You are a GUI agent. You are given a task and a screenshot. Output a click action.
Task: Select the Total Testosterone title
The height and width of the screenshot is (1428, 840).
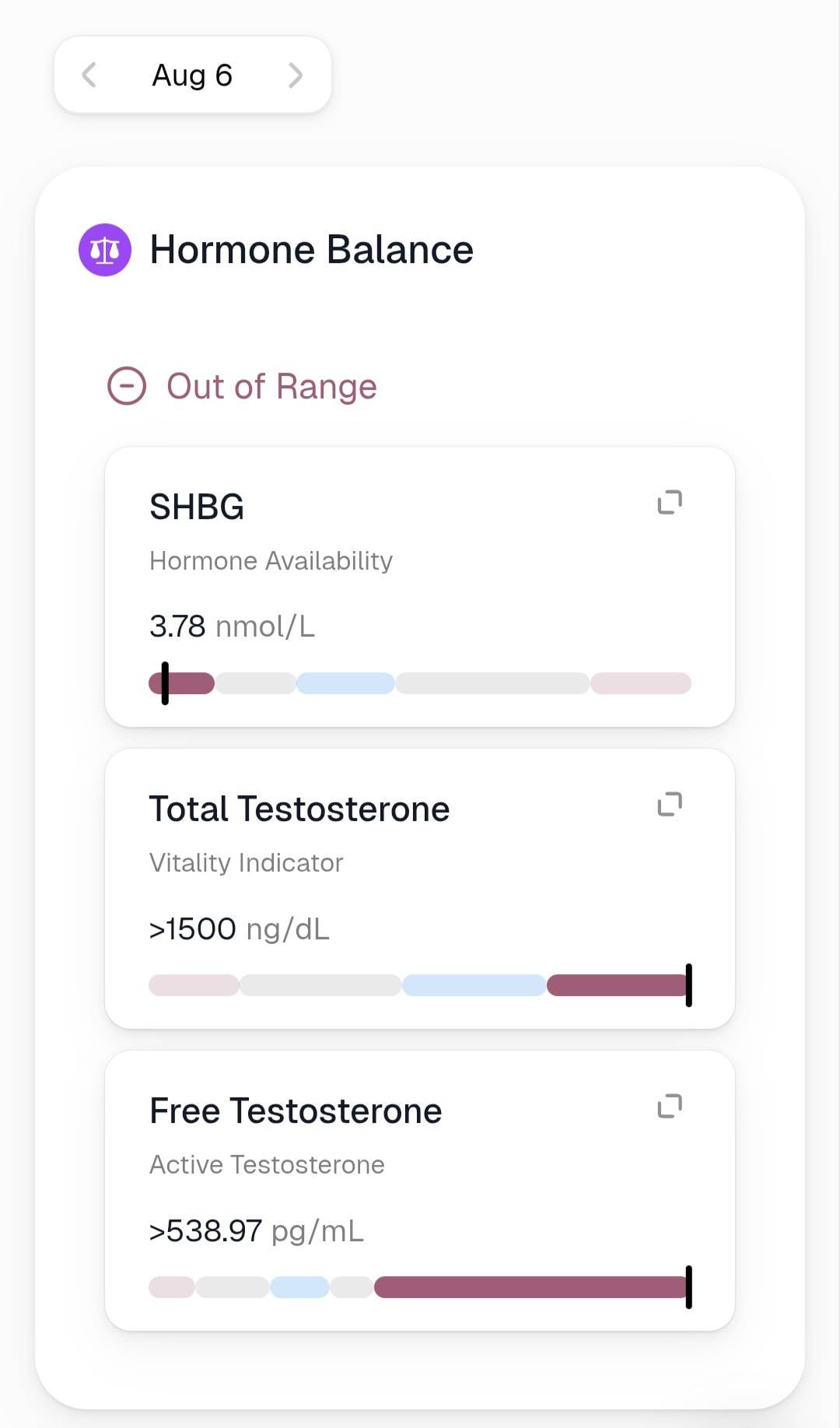coord(299,809)
